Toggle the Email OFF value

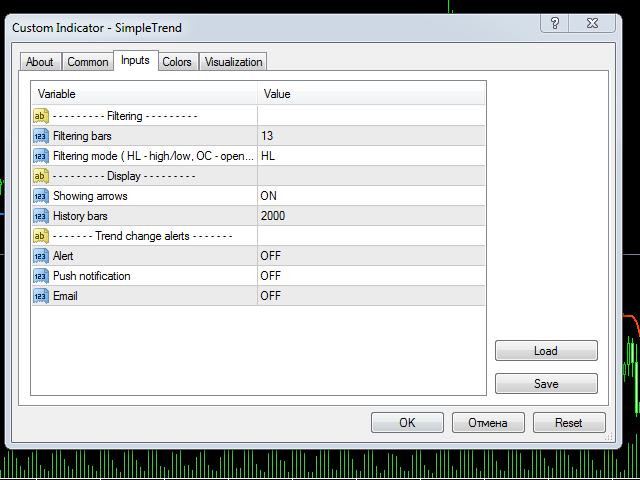tap(270, 296)
